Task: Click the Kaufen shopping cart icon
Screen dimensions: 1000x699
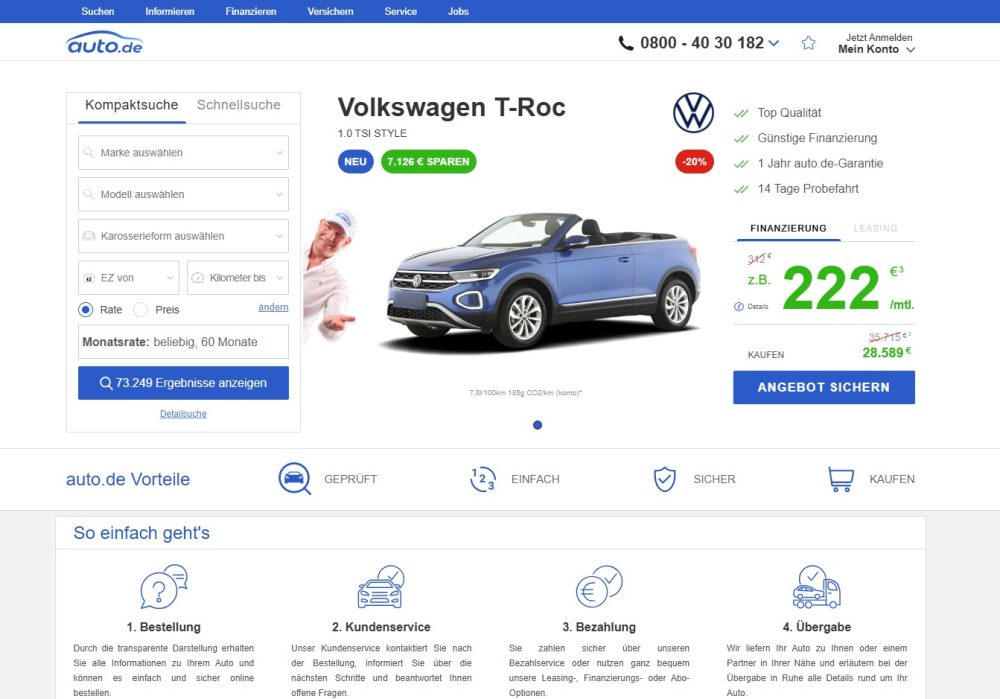Action: click(841, 479)
